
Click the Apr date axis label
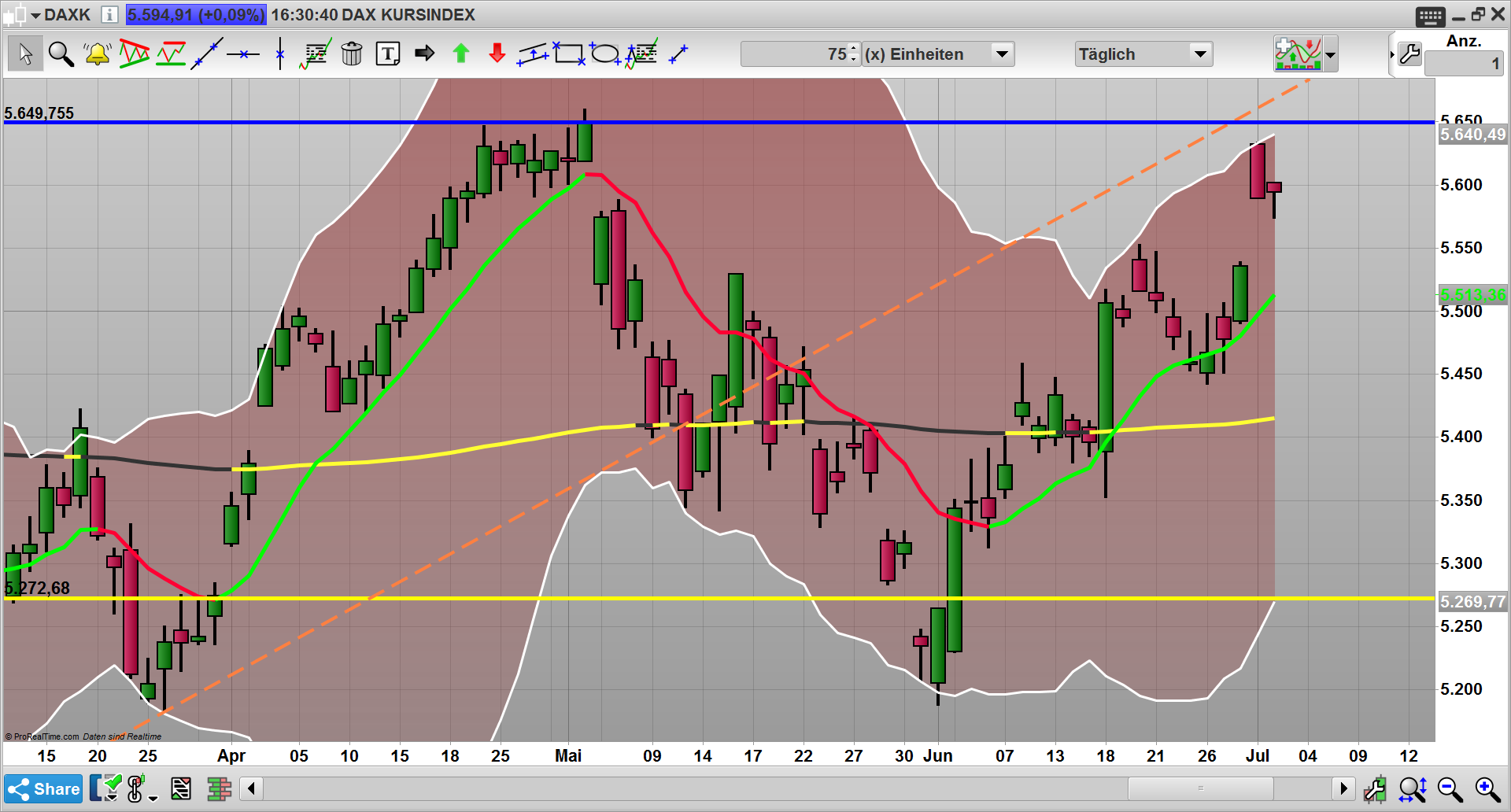[231, 756]
